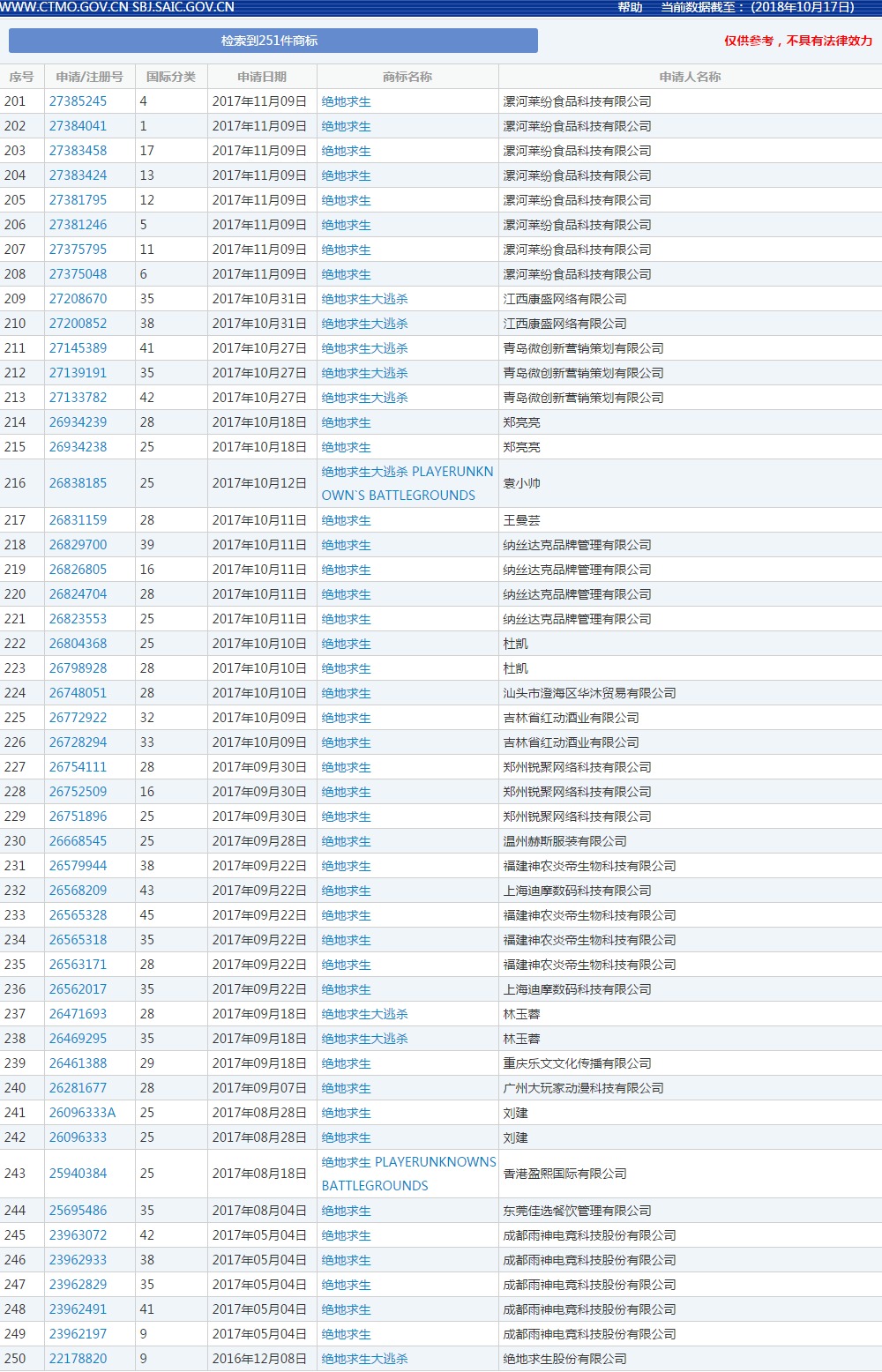Click the 序号 column header
882x1372 pixels.
[22, 77]
